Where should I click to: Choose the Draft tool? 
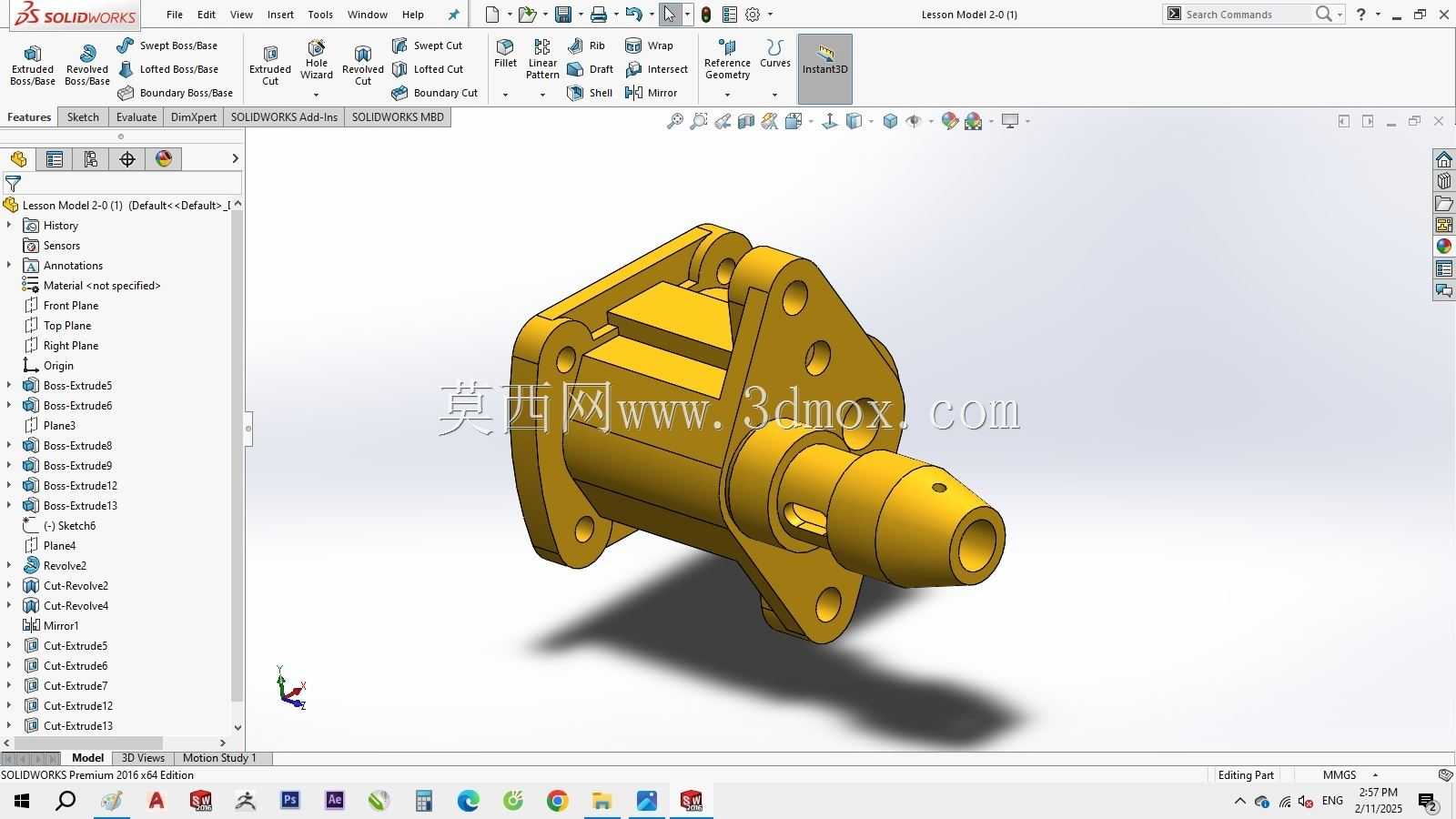(x=591, y=69)
